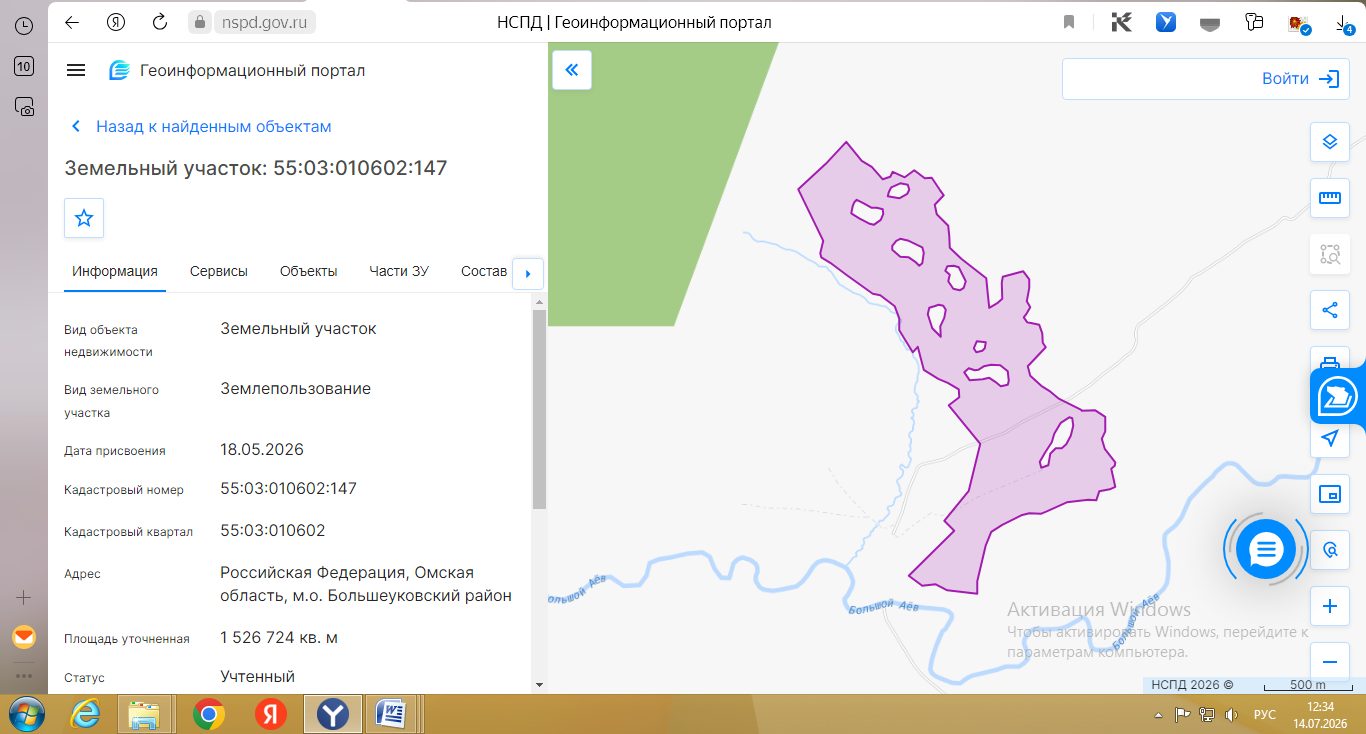Switch to the Части ЗУ tab
The height and width of the screenshot is (734, 1366).
point(399,271)
